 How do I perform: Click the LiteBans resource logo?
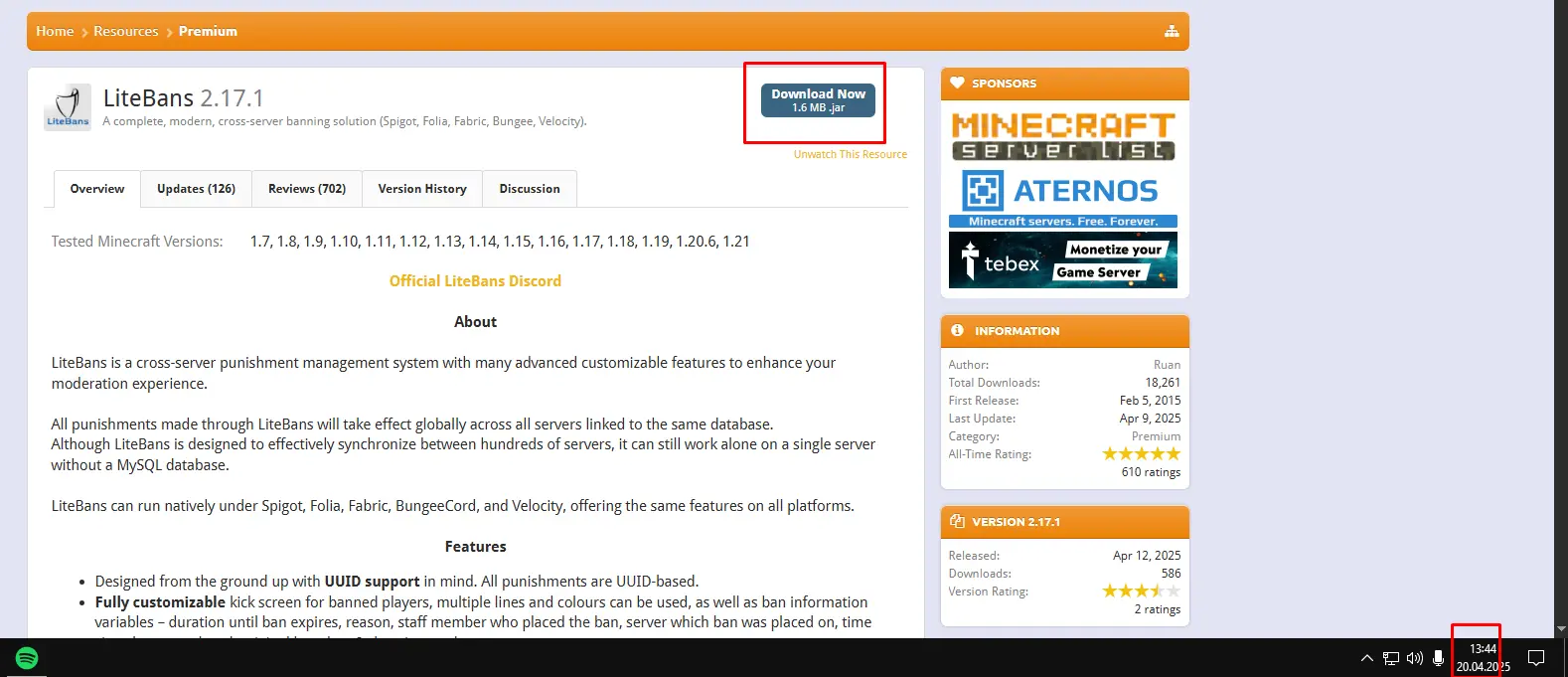68,107
